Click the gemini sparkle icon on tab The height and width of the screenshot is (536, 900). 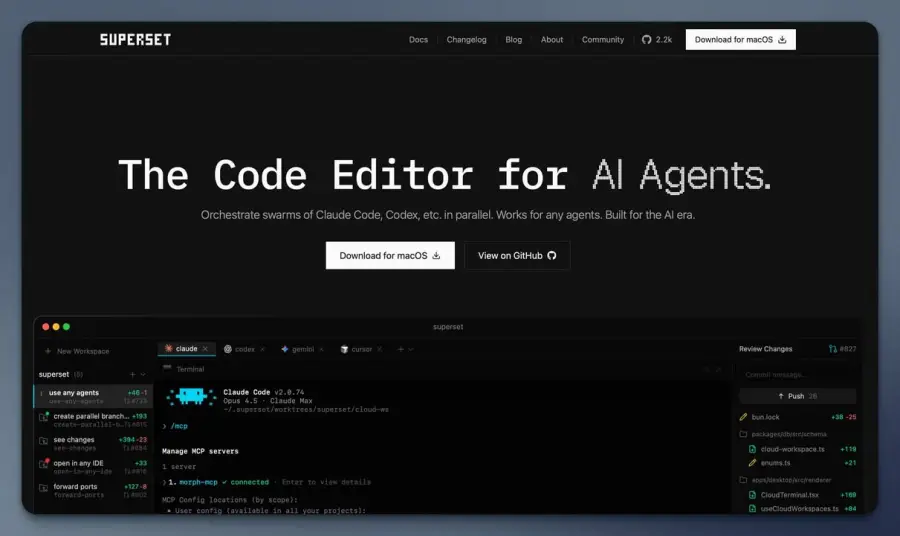(x=285, y=349)
